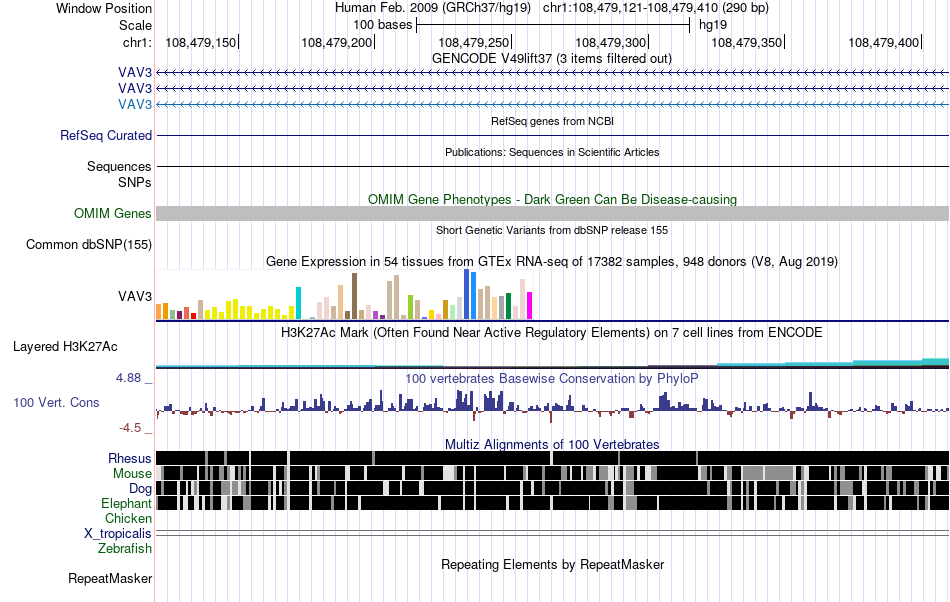Click the Dog alignment row label

click(140, 488)
